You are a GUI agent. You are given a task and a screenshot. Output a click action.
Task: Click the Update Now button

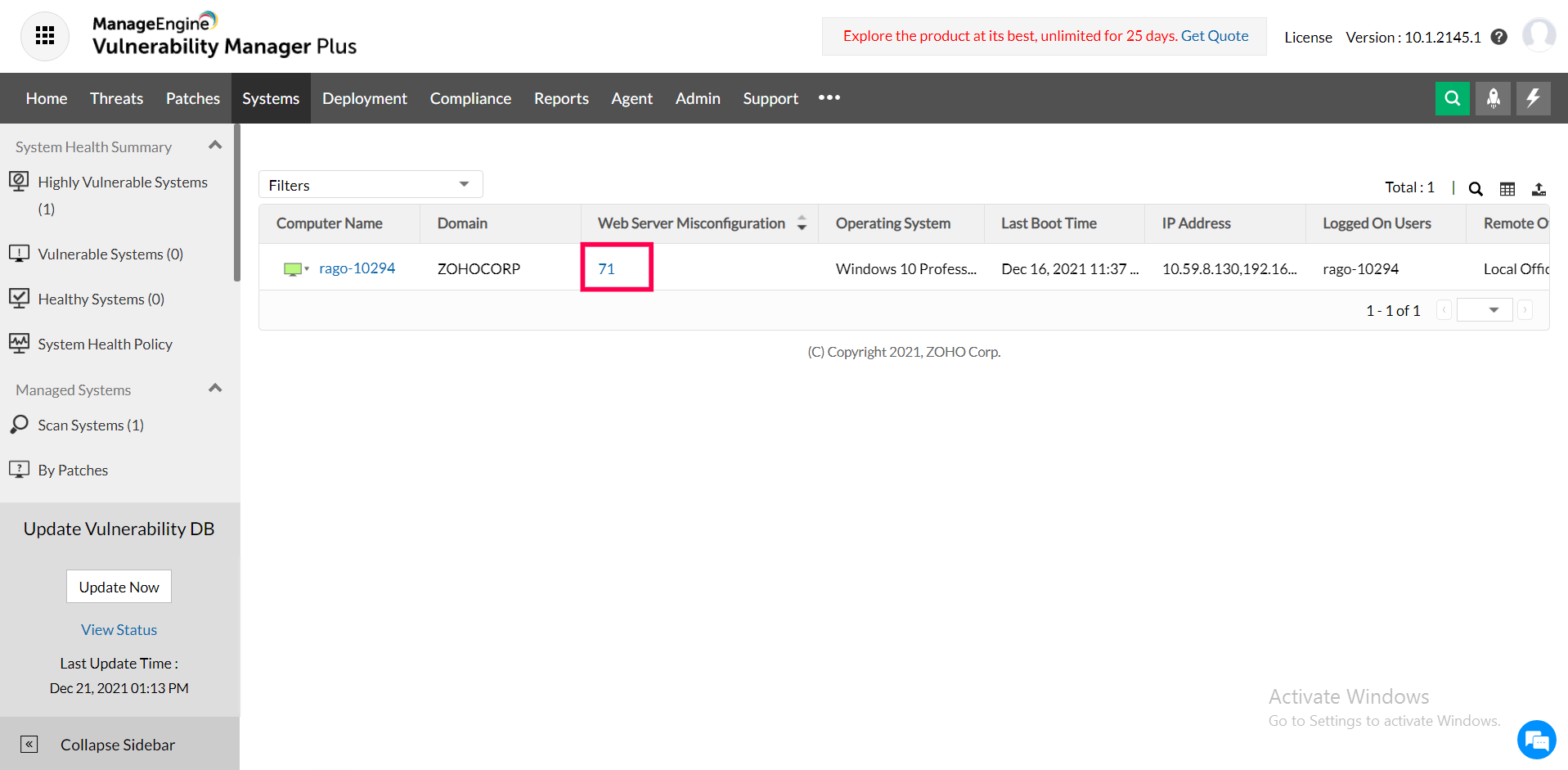119,587
